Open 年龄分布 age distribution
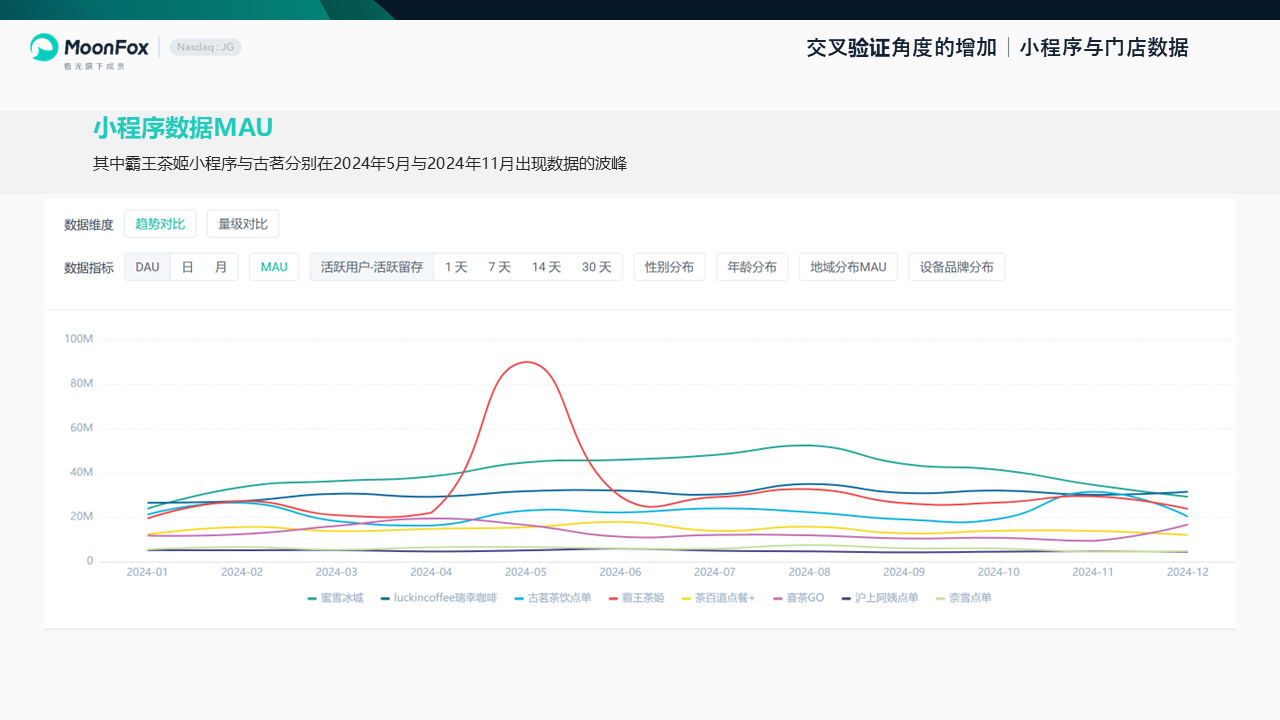 (x=752, y=267)
